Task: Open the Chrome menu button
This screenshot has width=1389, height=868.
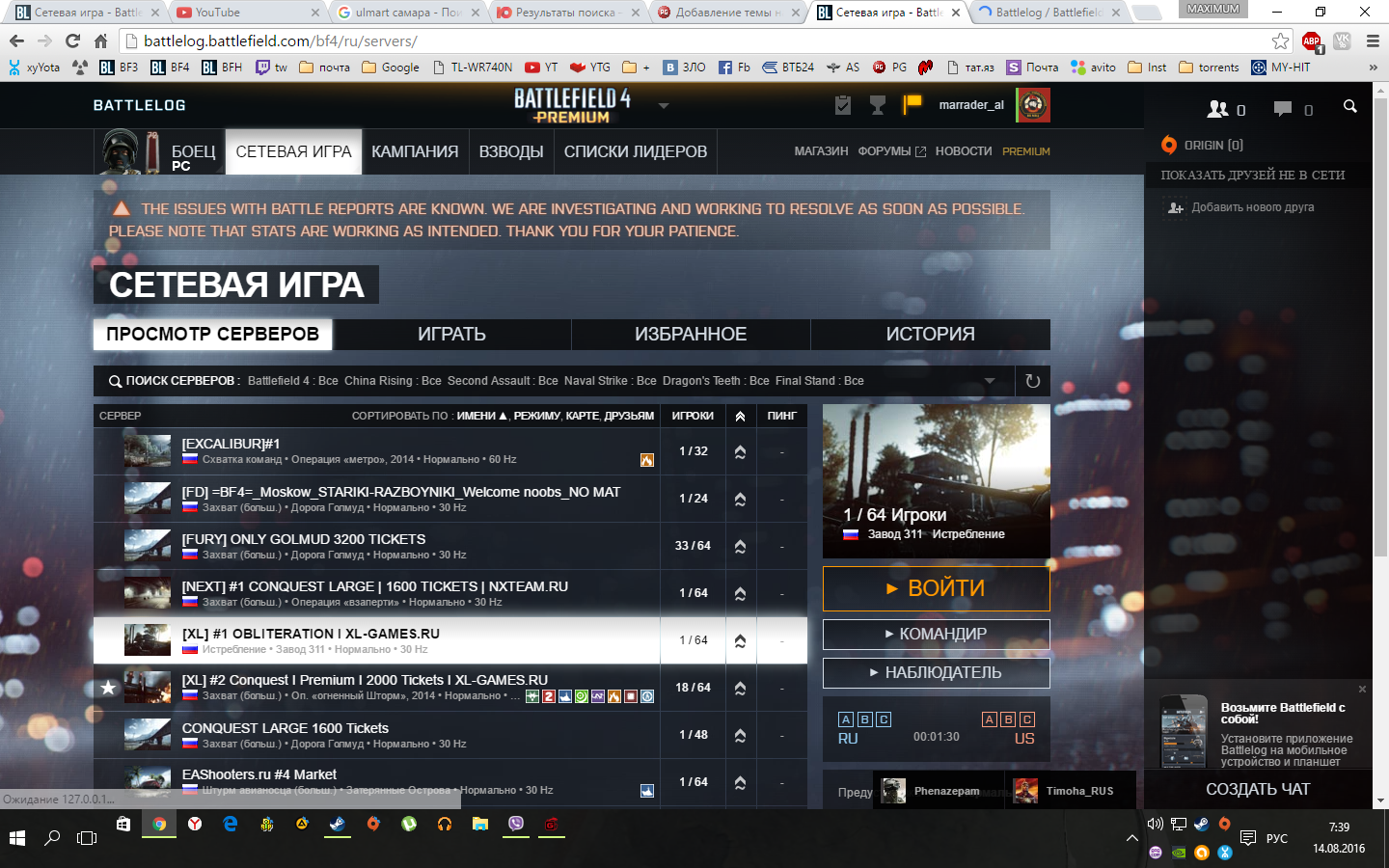Action: [1373, 41]
